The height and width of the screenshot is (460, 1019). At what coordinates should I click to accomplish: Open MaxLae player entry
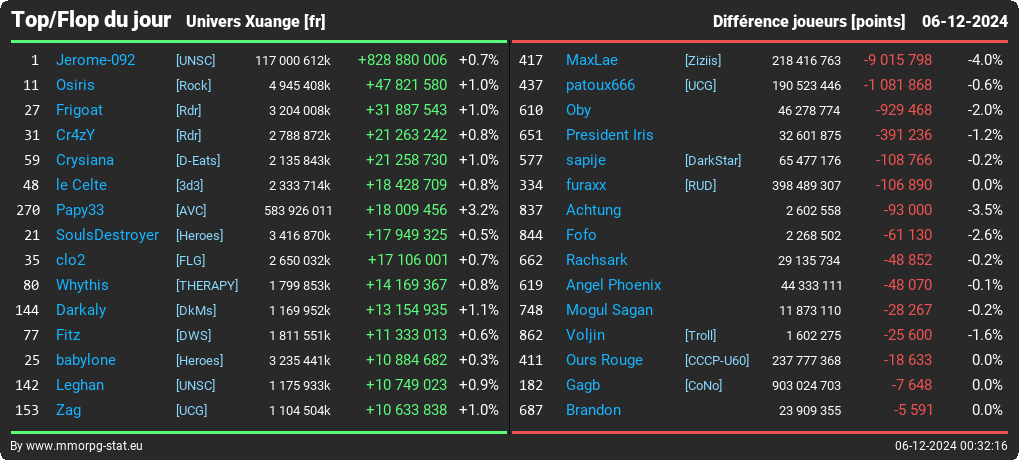pyautogui.click(x=592, y=60)
